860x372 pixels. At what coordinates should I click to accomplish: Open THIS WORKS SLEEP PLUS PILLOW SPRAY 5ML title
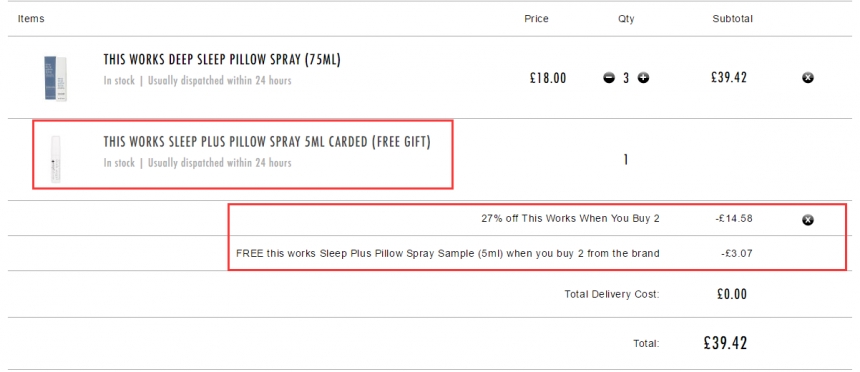267,142
